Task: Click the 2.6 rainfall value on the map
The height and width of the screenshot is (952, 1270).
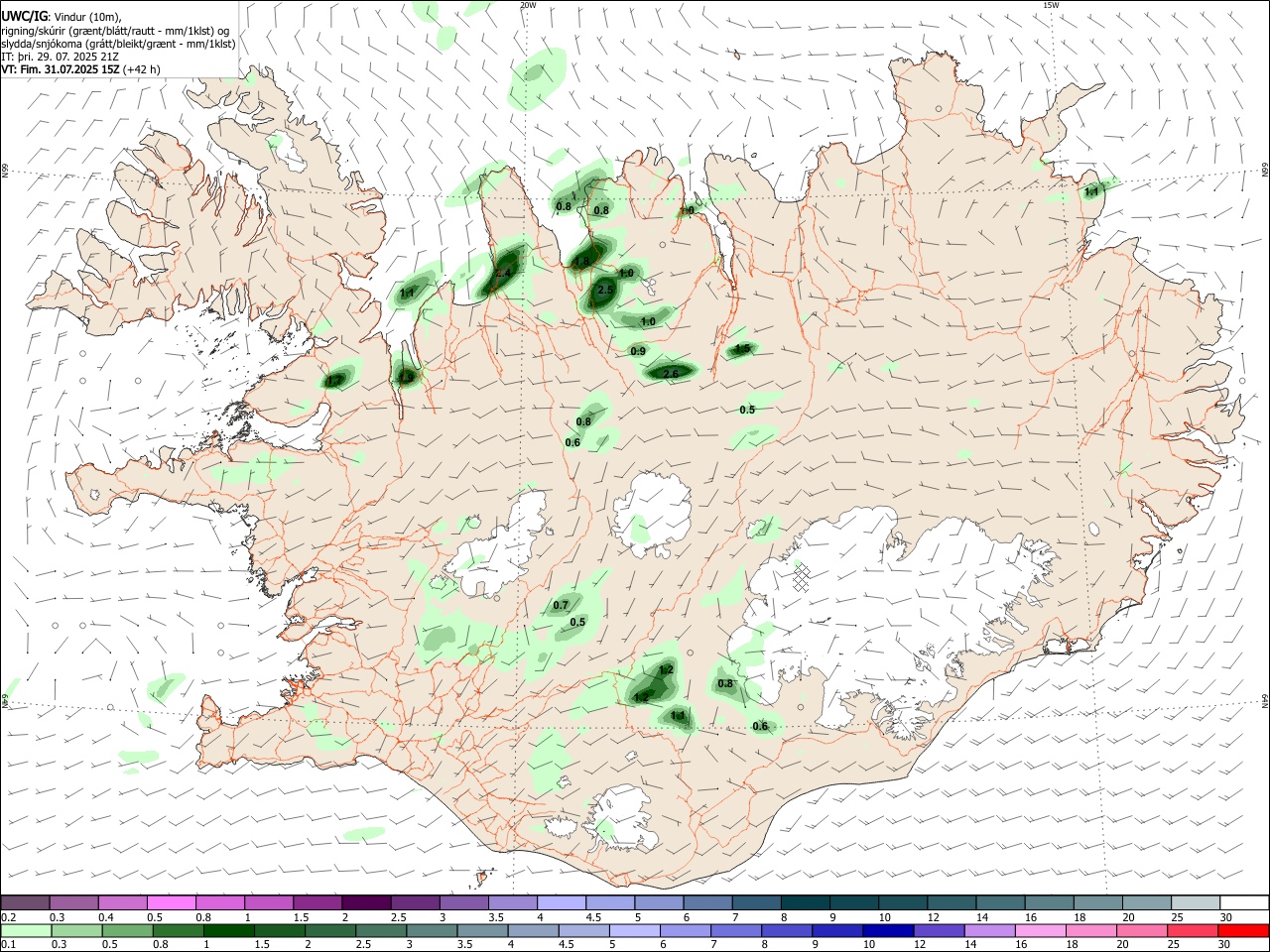Action: coord(671,373)
